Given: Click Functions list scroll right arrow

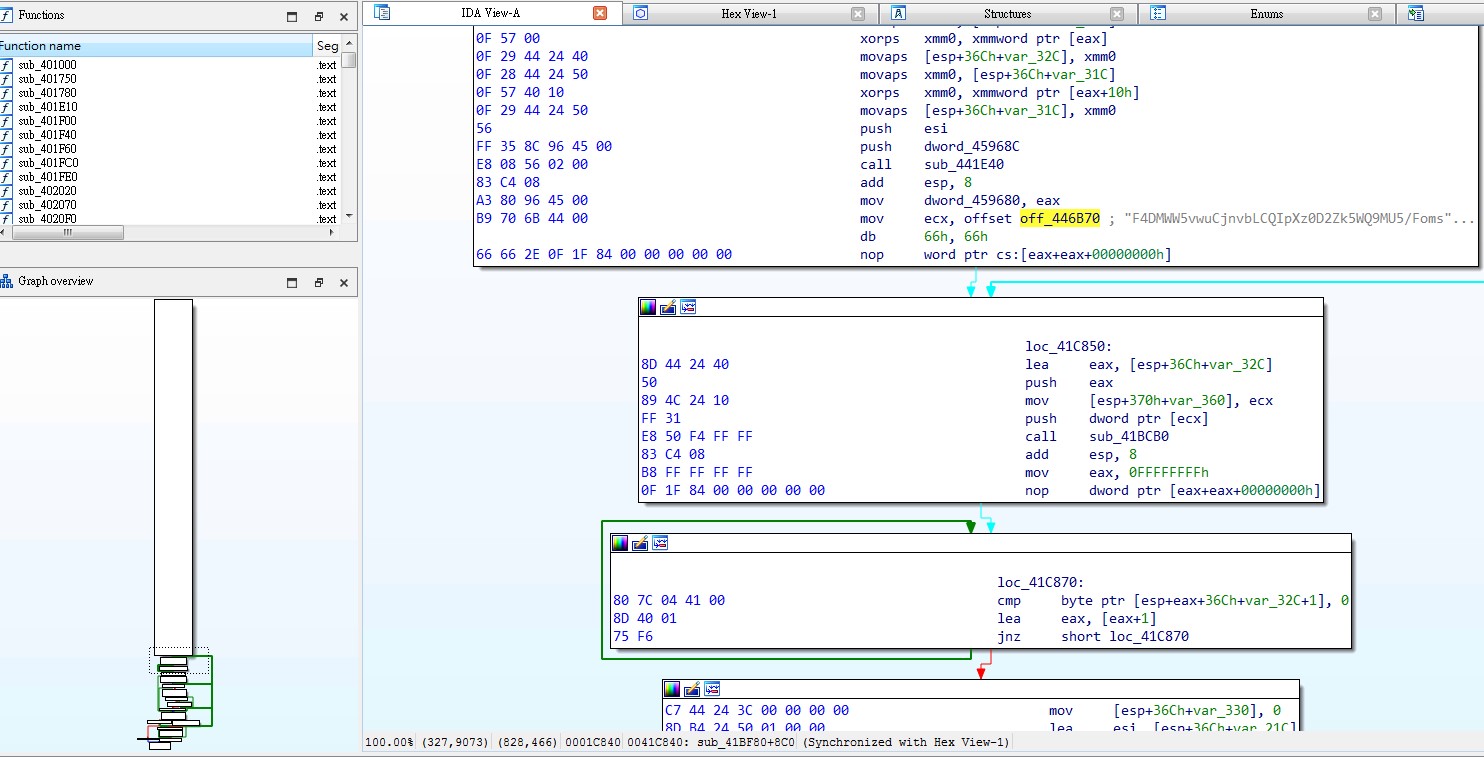Looking at the screenshot, I should (333, 233).
